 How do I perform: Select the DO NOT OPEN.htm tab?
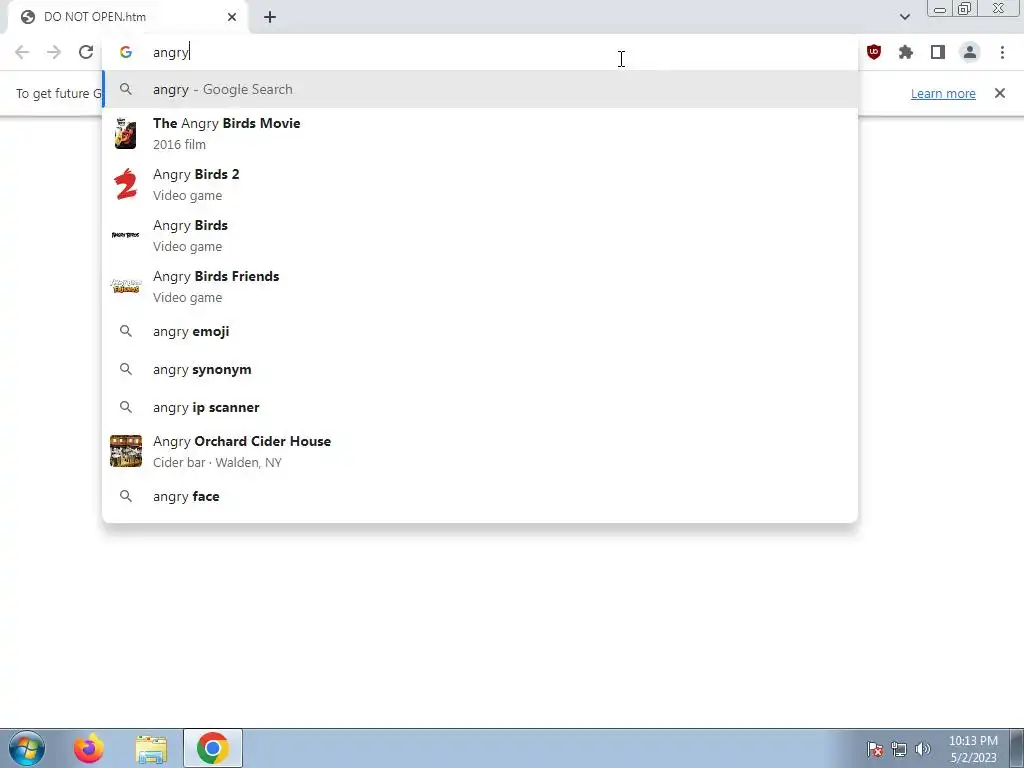128,17
